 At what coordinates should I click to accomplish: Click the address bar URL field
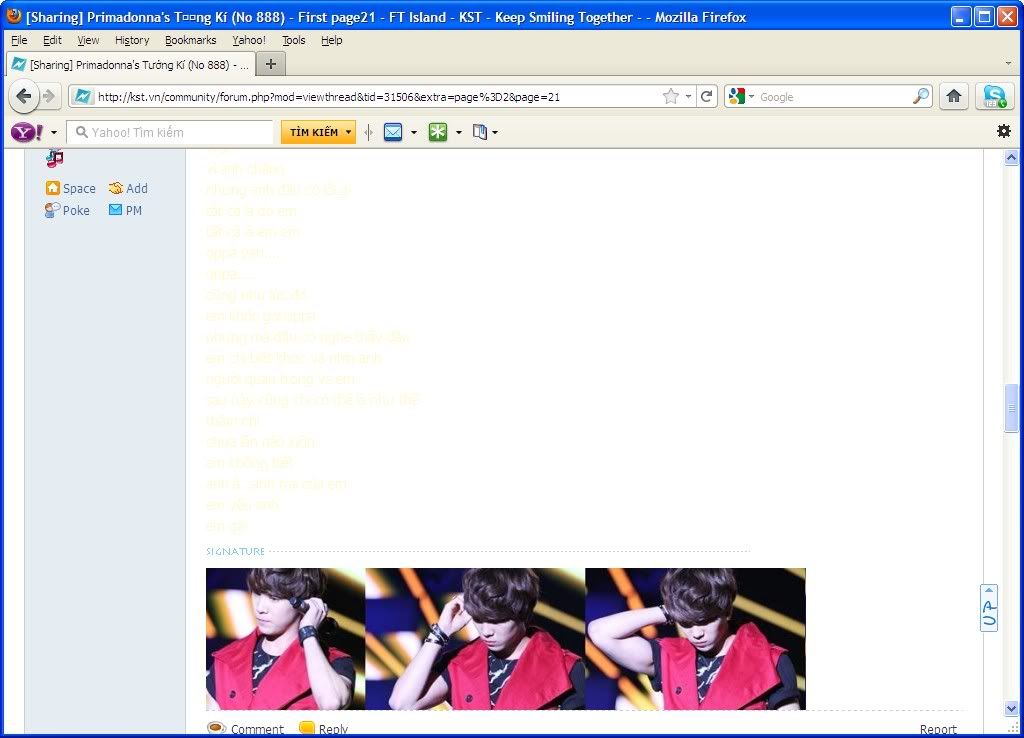377,97
